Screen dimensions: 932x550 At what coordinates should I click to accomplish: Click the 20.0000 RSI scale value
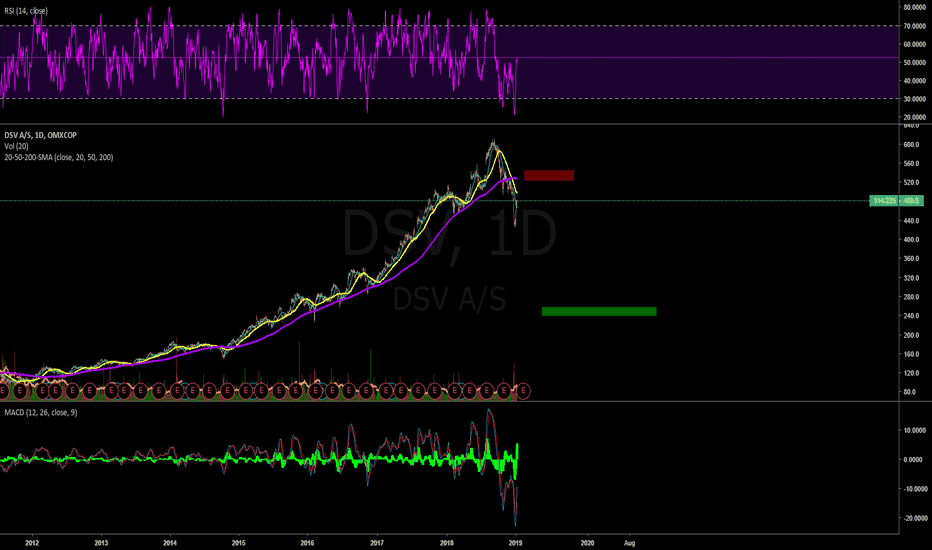[x=915, y=118]
